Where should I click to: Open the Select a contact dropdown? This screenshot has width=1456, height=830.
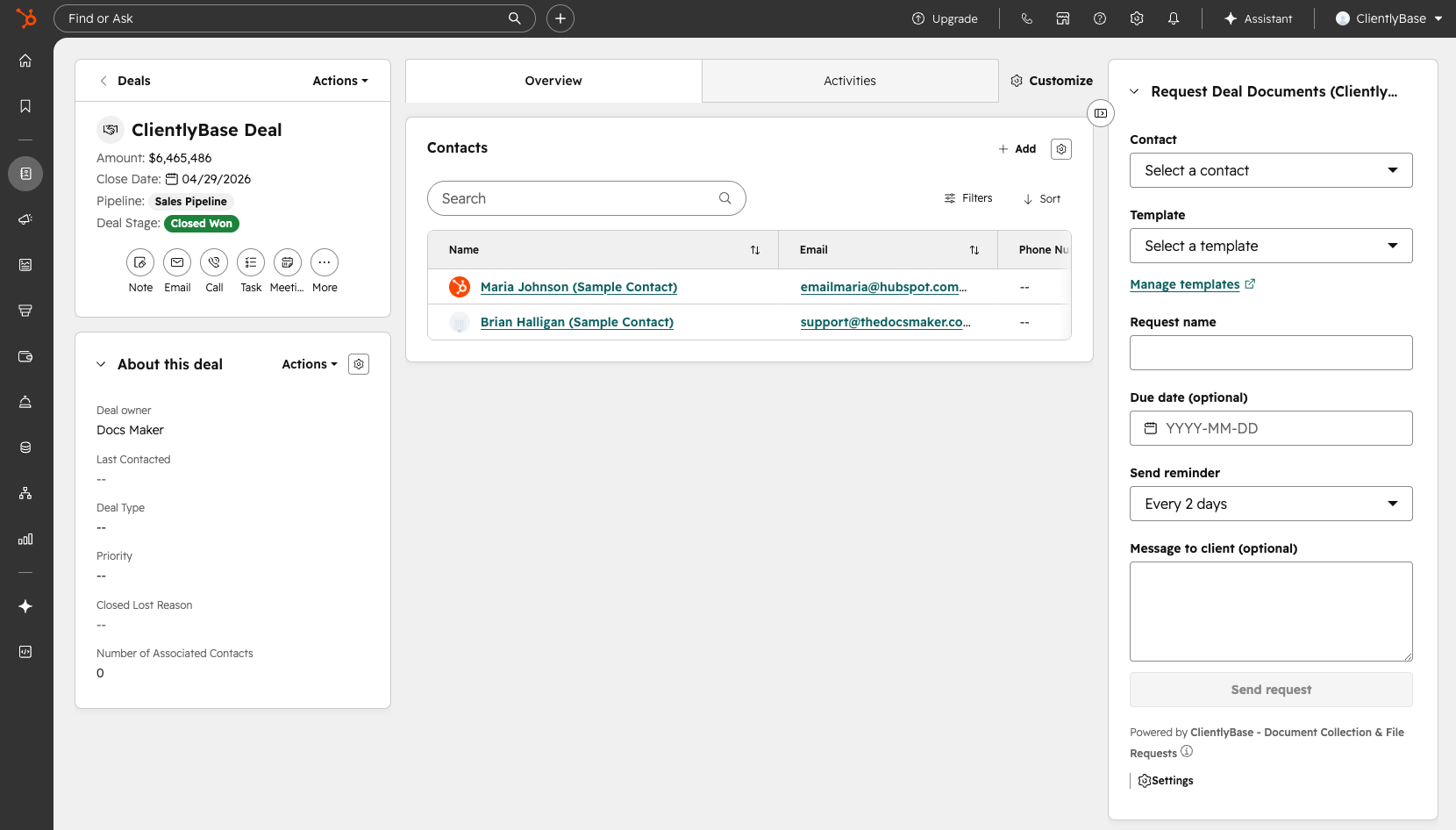point(1271,170)
